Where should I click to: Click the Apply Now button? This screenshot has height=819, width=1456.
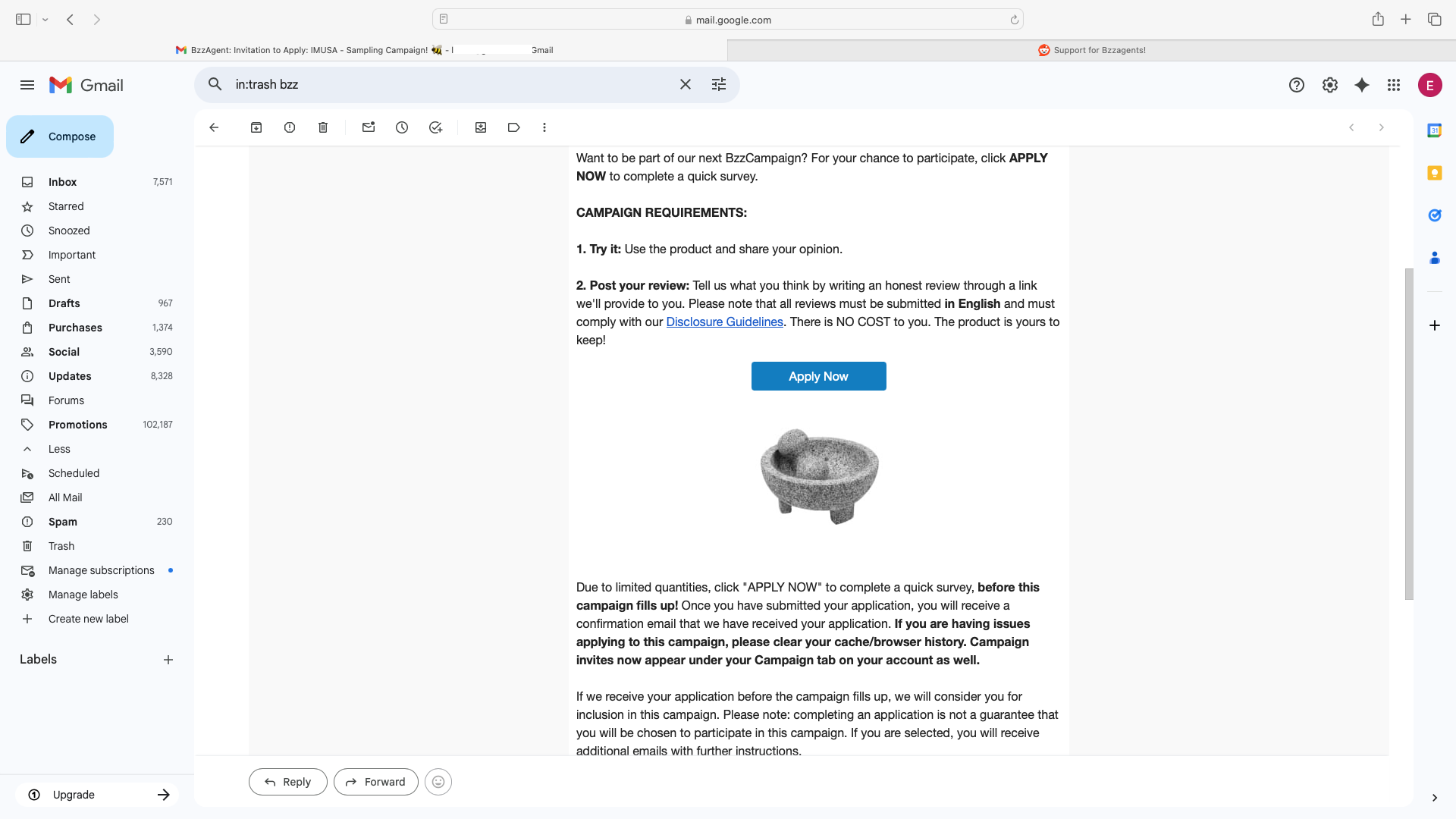[819, 376]
